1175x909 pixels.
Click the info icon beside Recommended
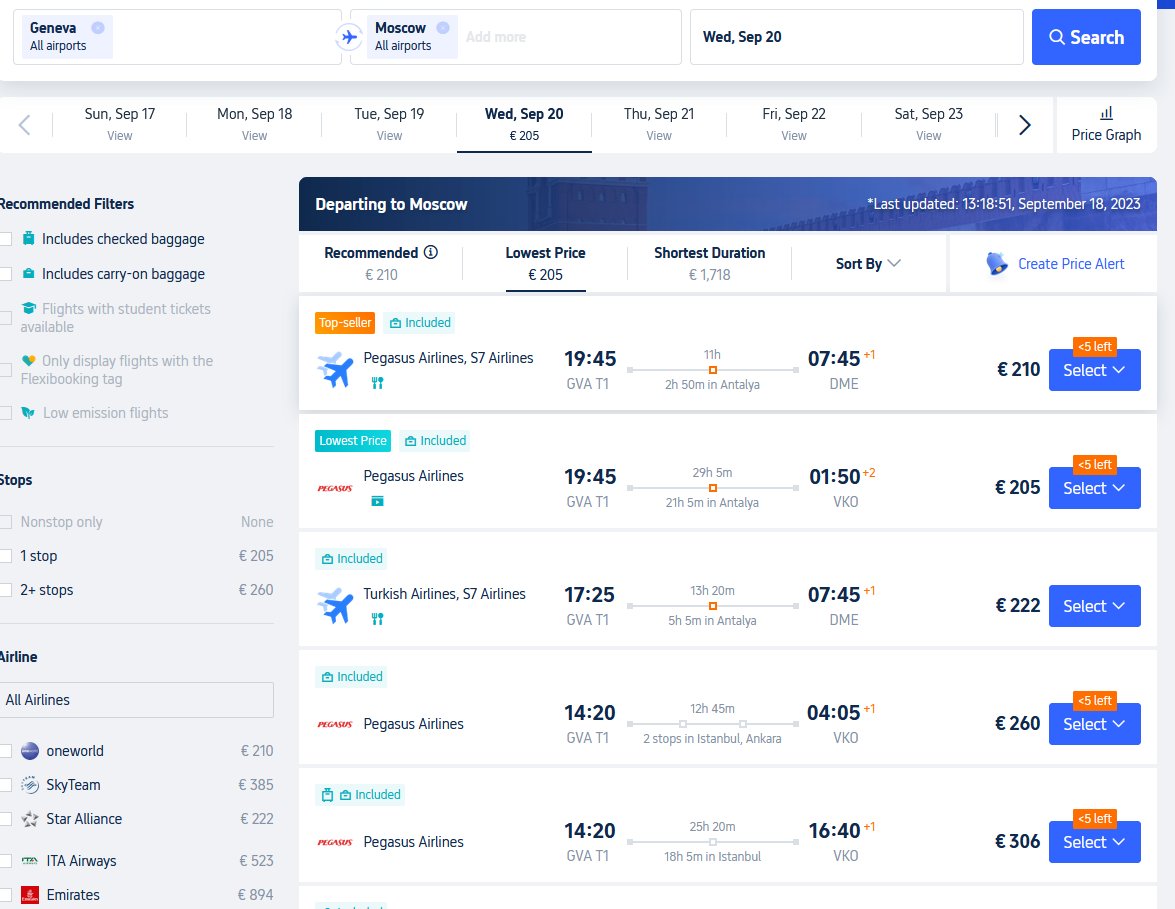click(x=431, y=253)
